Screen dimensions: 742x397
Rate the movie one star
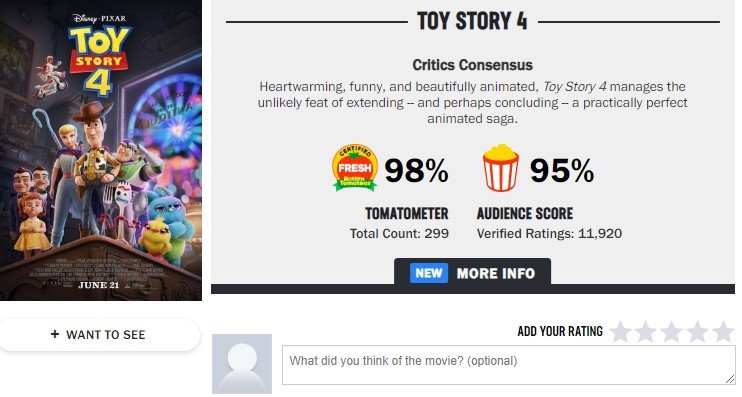(620, 331)
